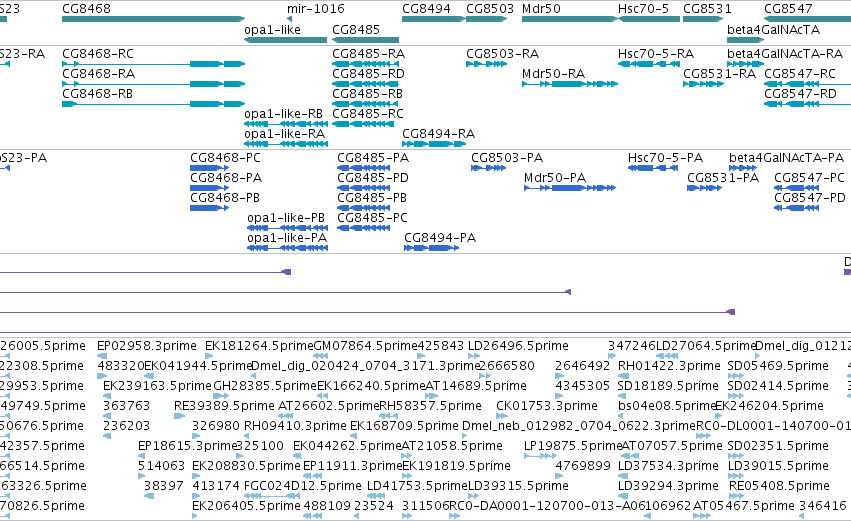Open protein CG8547-PD

(x=810, y=198)
